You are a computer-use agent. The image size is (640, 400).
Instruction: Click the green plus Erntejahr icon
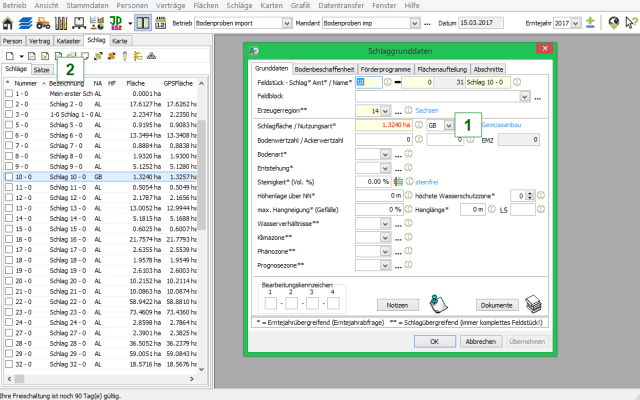click(x=590, y=22)
